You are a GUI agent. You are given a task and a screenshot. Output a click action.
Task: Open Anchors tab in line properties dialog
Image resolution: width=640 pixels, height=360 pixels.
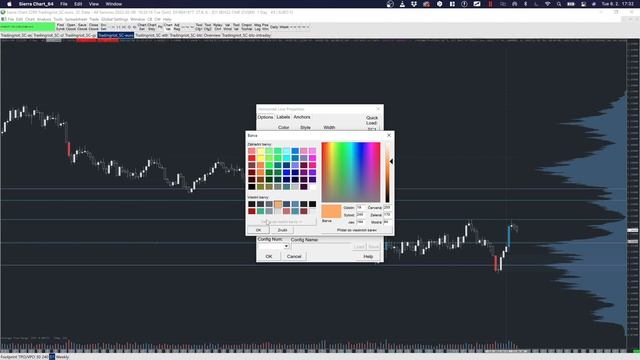click(302, 117)
